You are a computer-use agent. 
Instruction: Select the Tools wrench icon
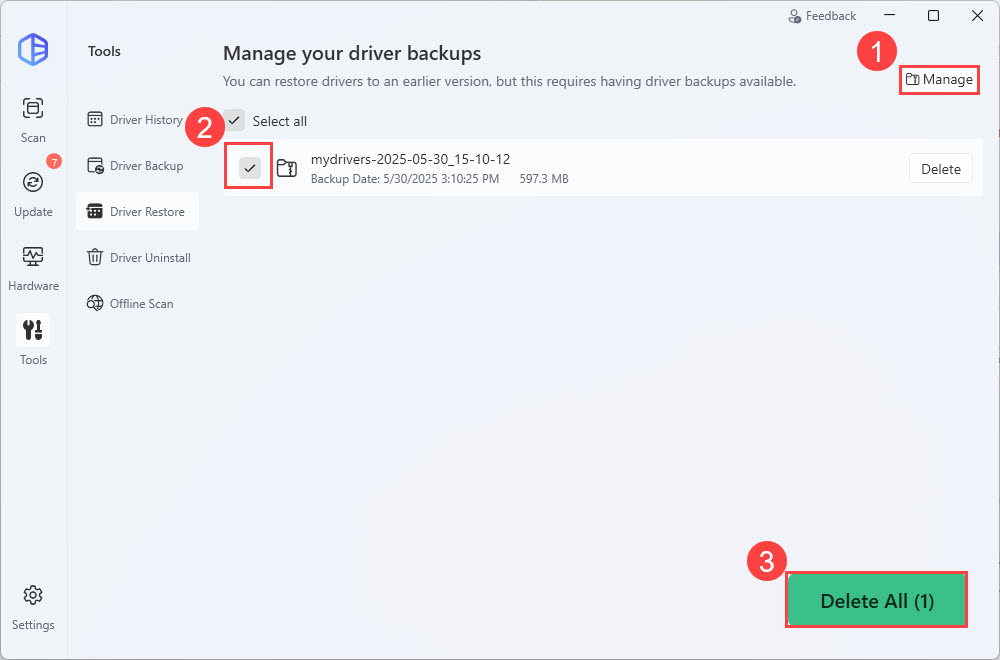33,330
